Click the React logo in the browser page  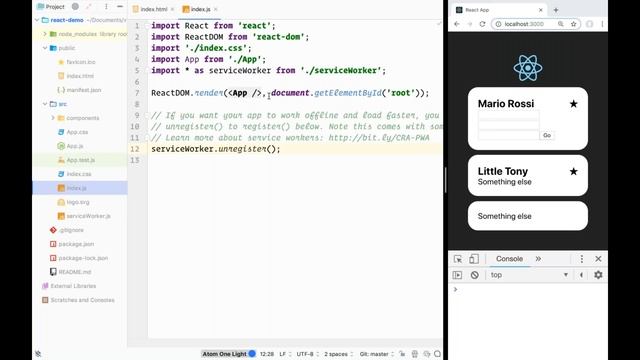click(x=528, y=68)
